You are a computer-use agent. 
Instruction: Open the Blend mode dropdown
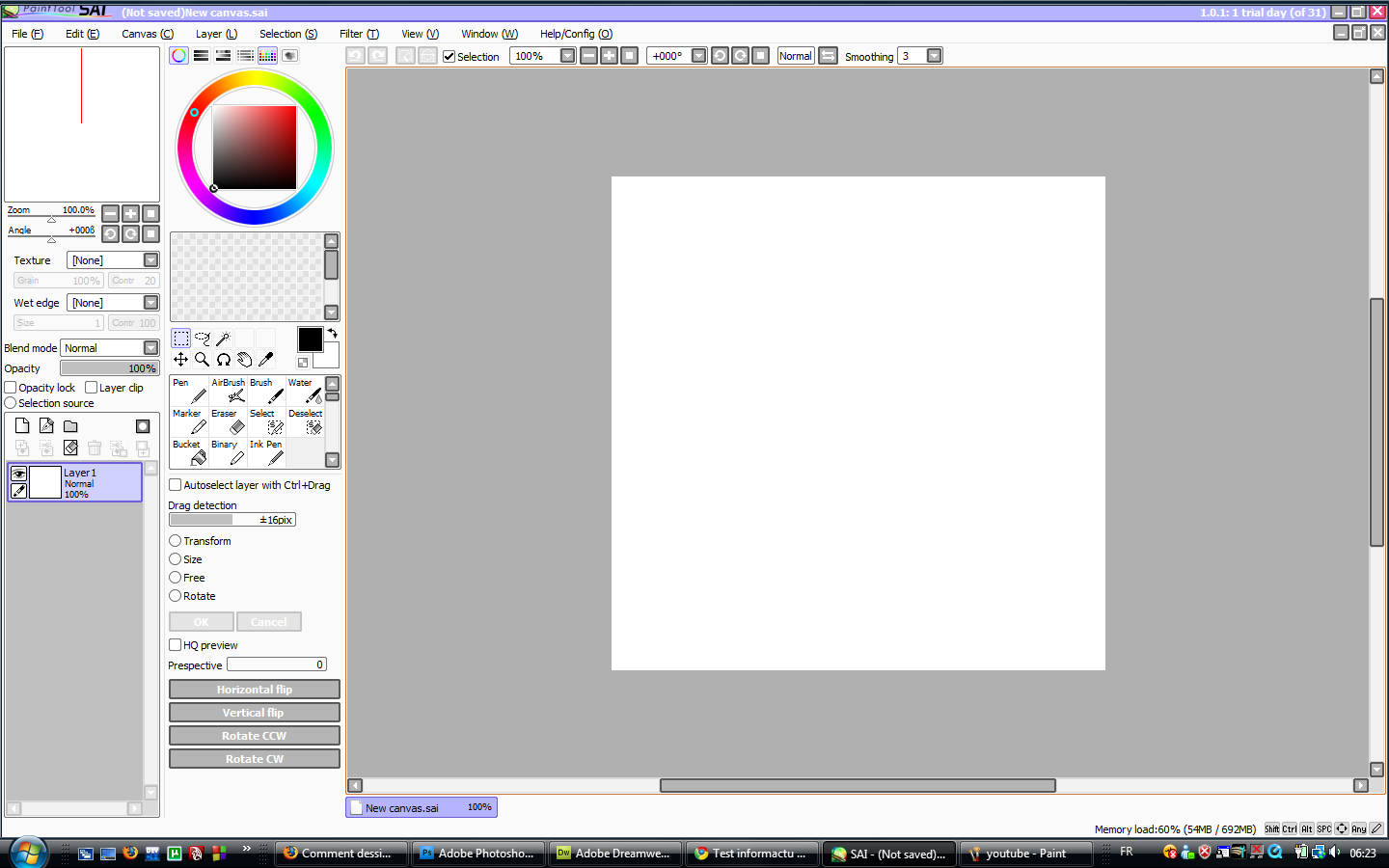point(150,348)
